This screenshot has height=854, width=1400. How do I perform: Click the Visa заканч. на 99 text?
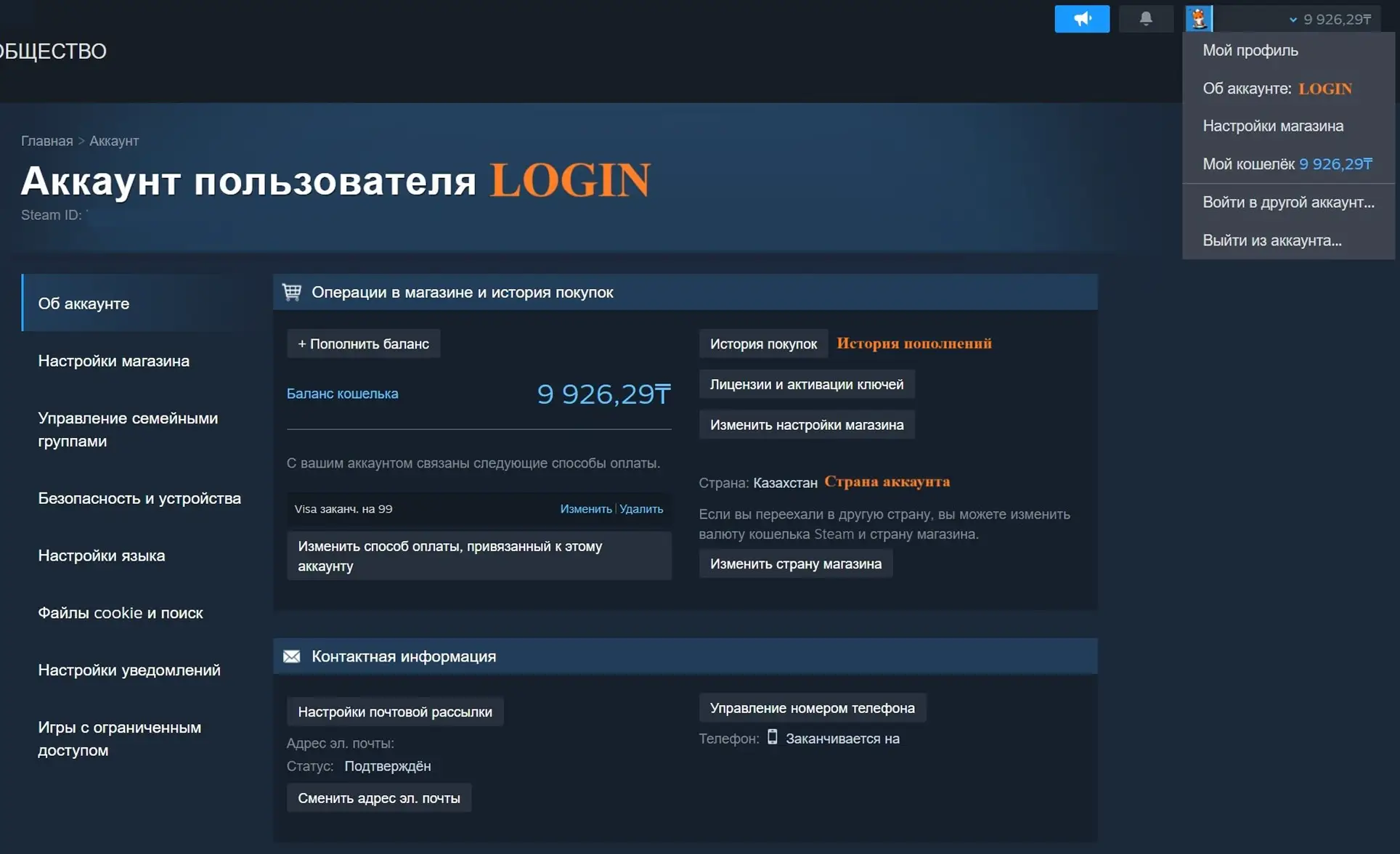coord(343,509)
